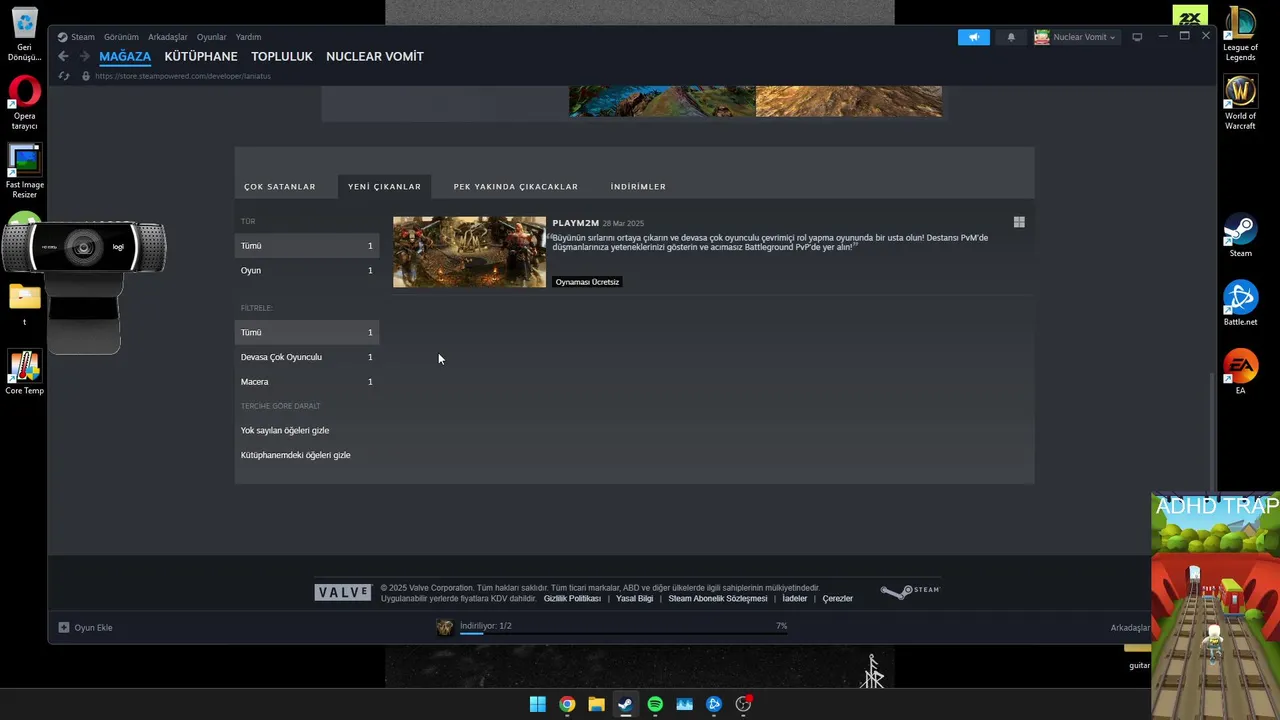
Task: Open the Opera tarayıcı desktop shortcut
Action: point(24,104)
